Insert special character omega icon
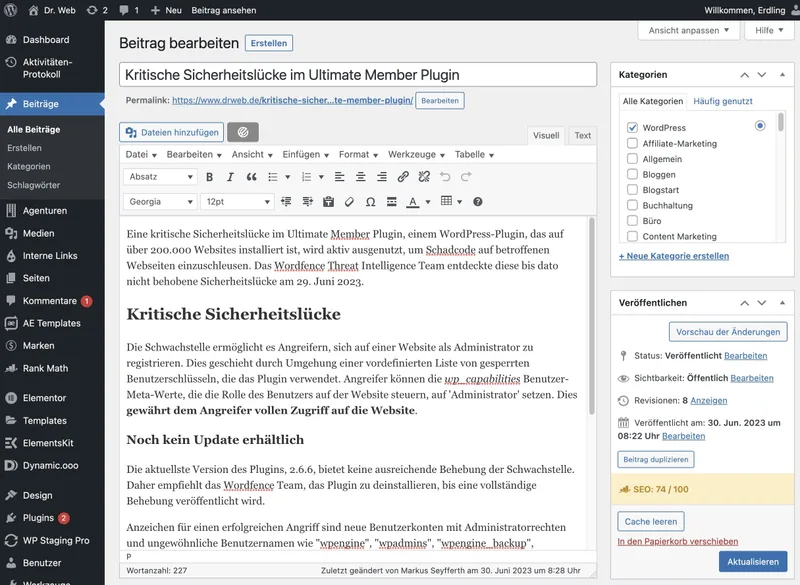The image size is (800, 585). [371, 202]
